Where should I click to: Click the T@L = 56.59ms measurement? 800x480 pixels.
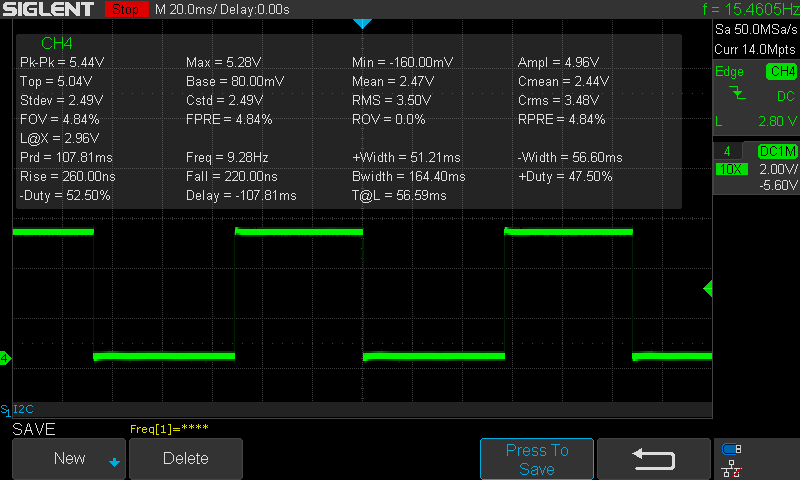(x=399, y=195)
